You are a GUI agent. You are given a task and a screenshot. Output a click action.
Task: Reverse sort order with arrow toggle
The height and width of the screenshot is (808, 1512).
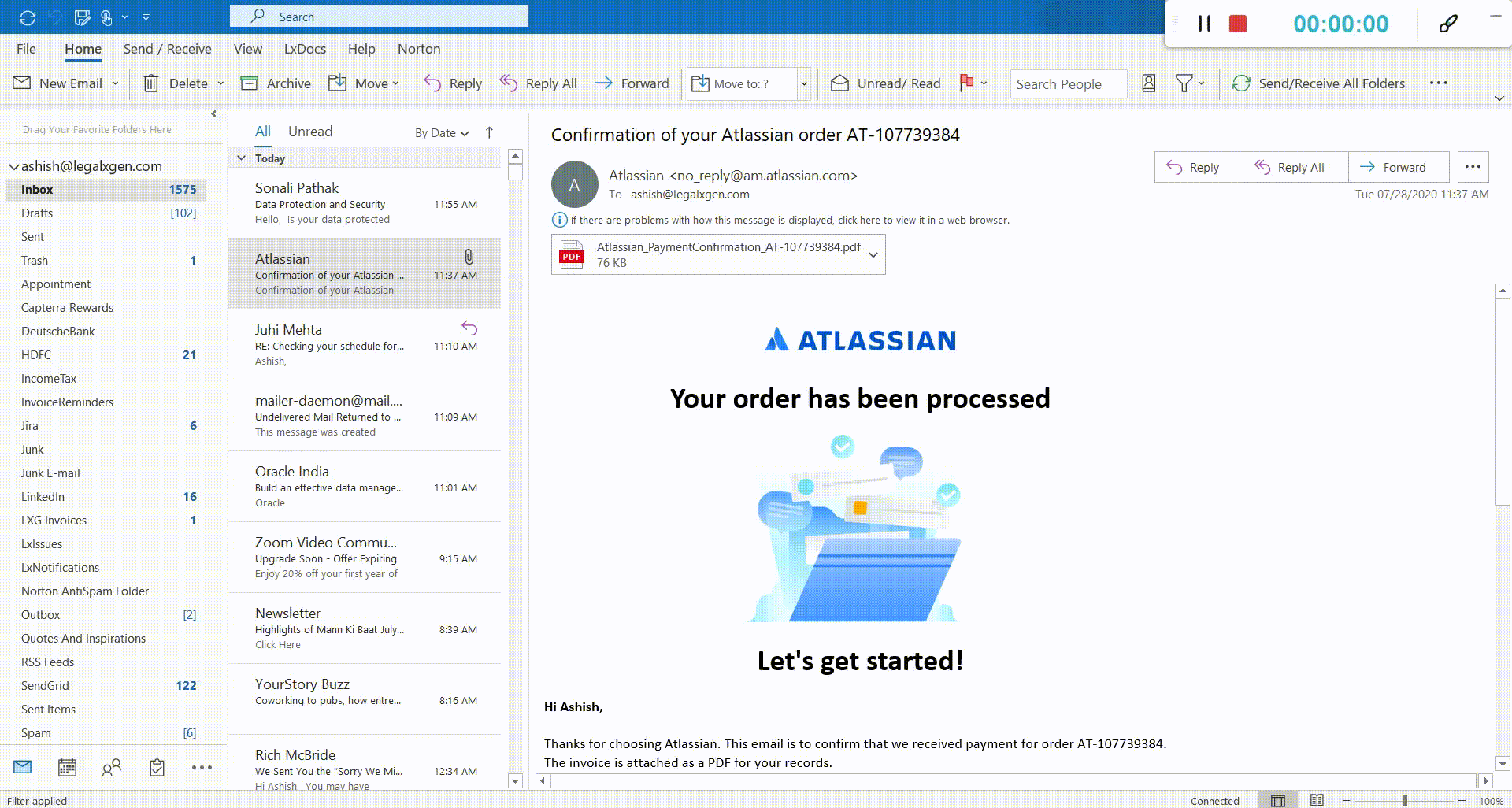click(489, 132)
